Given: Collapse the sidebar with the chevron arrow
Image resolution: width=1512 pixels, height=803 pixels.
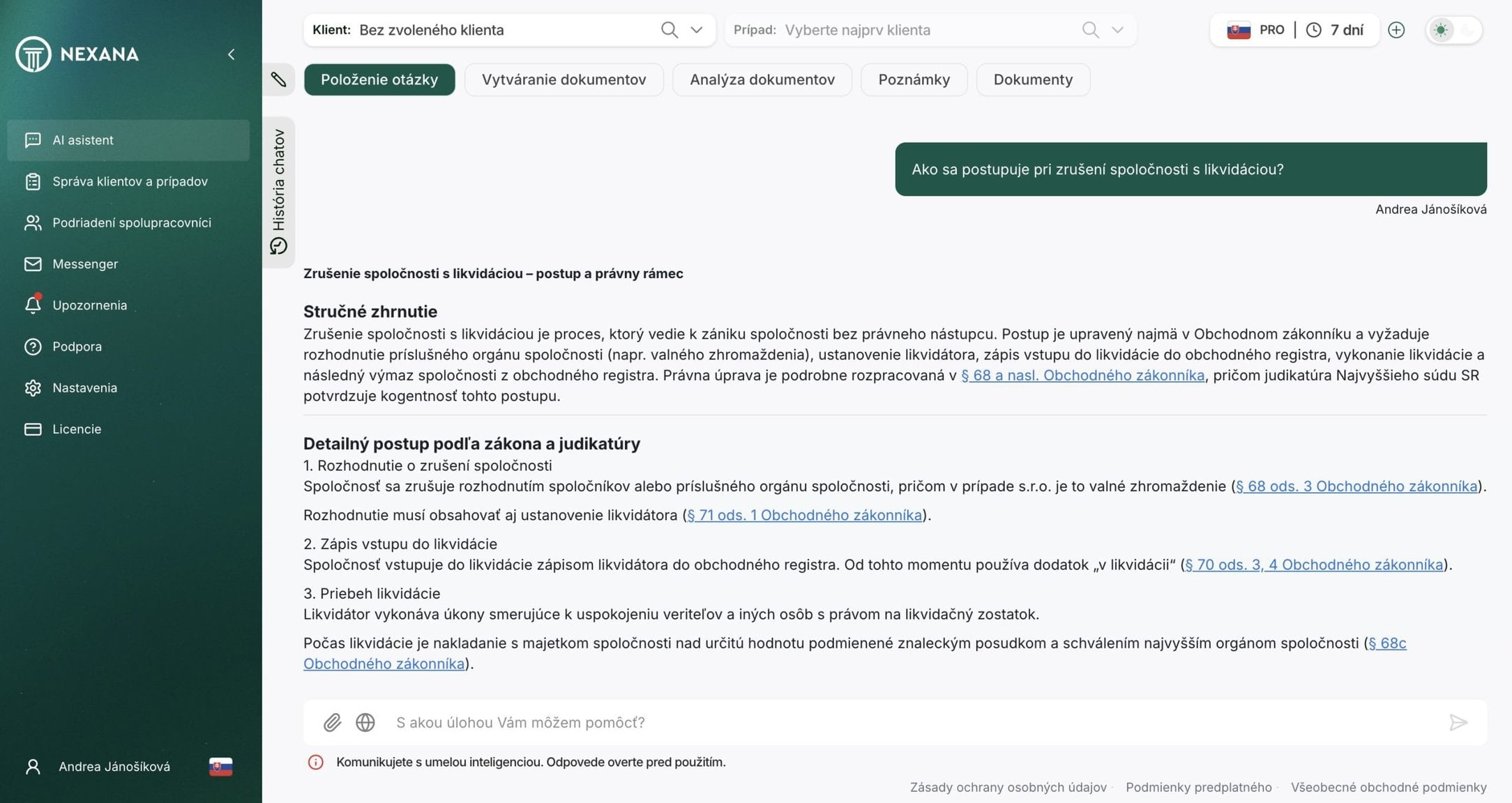Looking at the screenshot, I should tap(231, 54).
